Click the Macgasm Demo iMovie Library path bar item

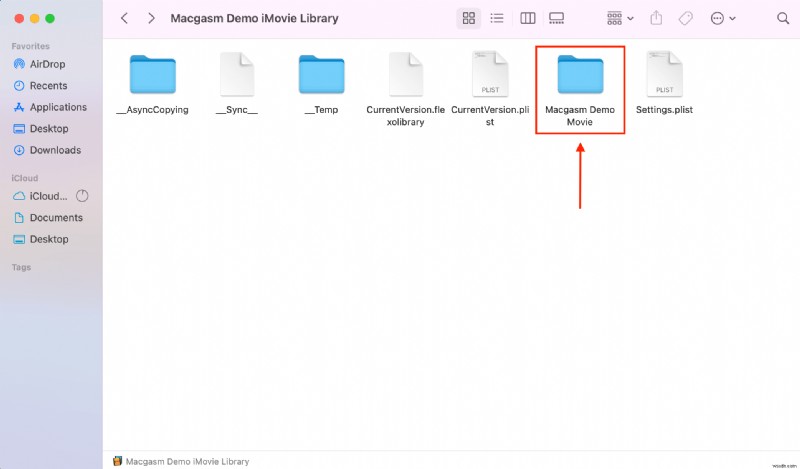click(181, 461)
